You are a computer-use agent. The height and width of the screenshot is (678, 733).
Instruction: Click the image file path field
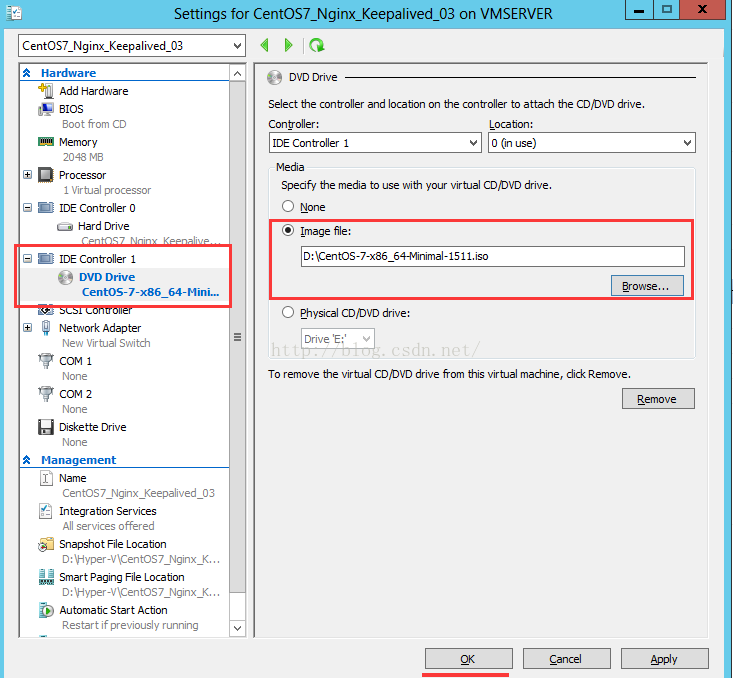pos(493,256)
